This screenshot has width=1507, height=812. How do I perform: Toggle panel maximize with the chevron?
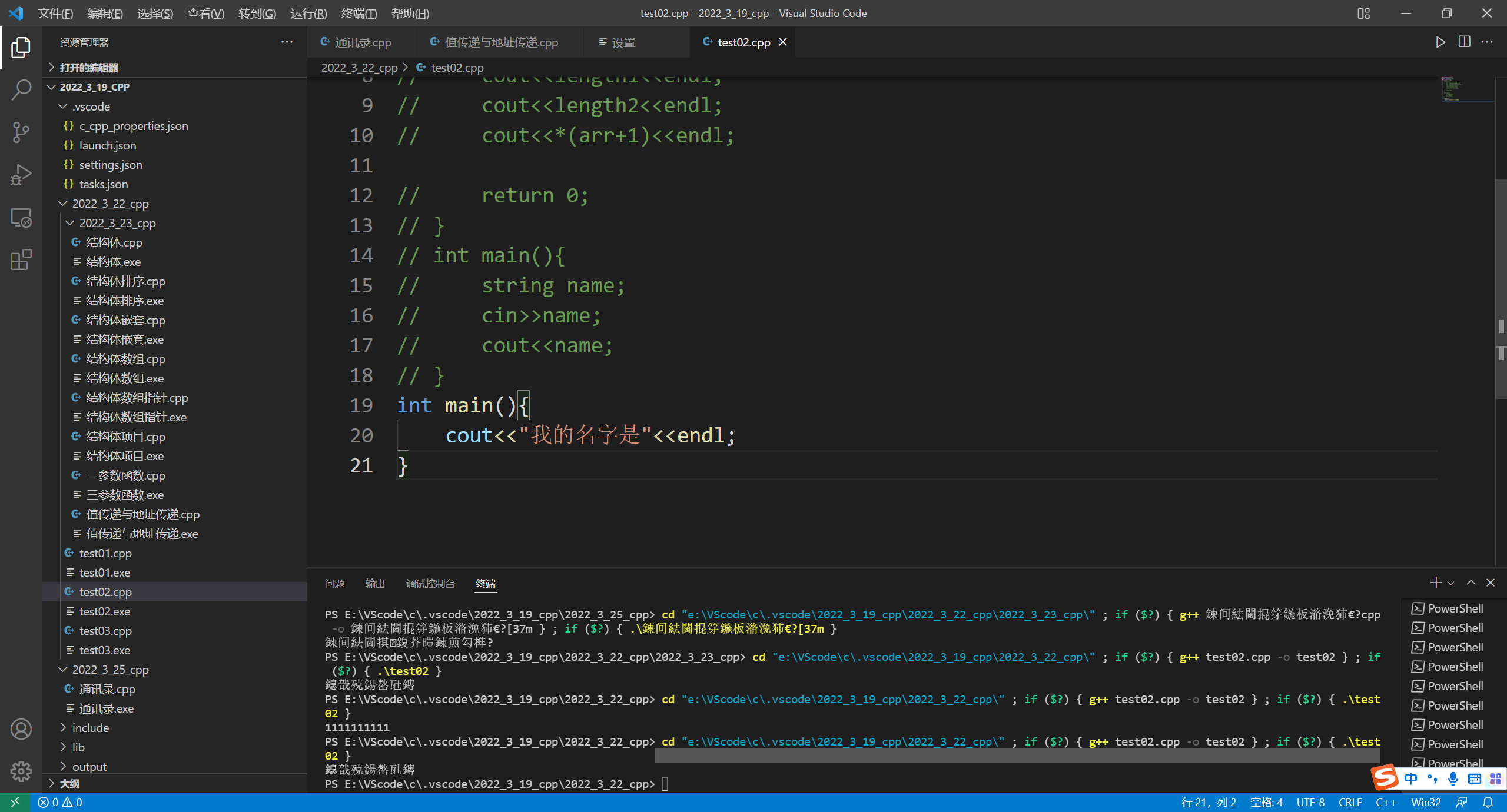click(x=1470, y=583)
